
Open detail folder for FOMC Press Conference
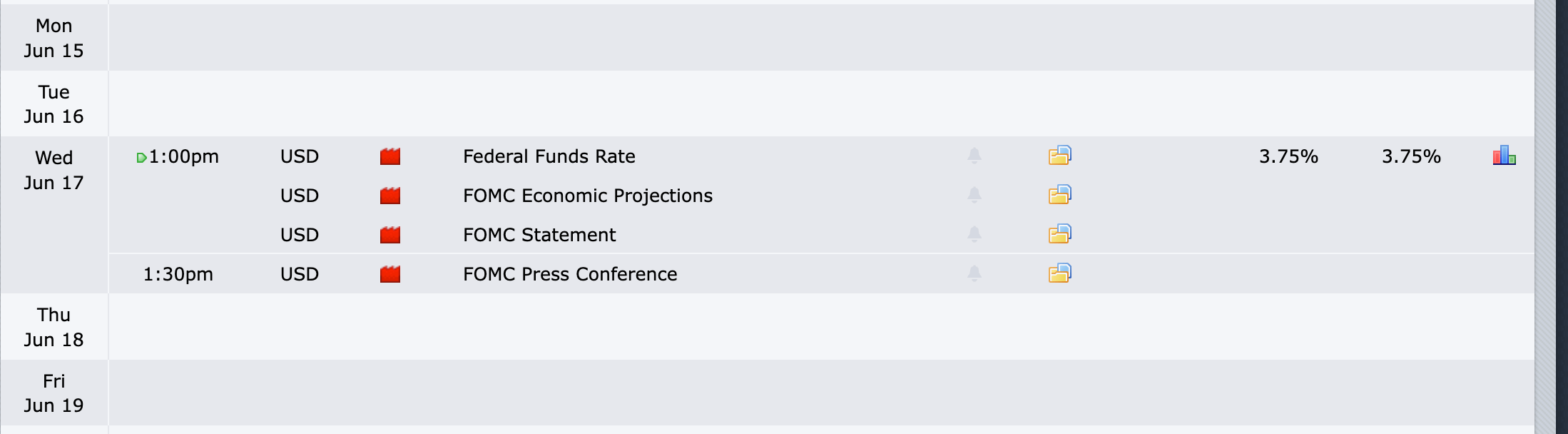coord(1060,273)
